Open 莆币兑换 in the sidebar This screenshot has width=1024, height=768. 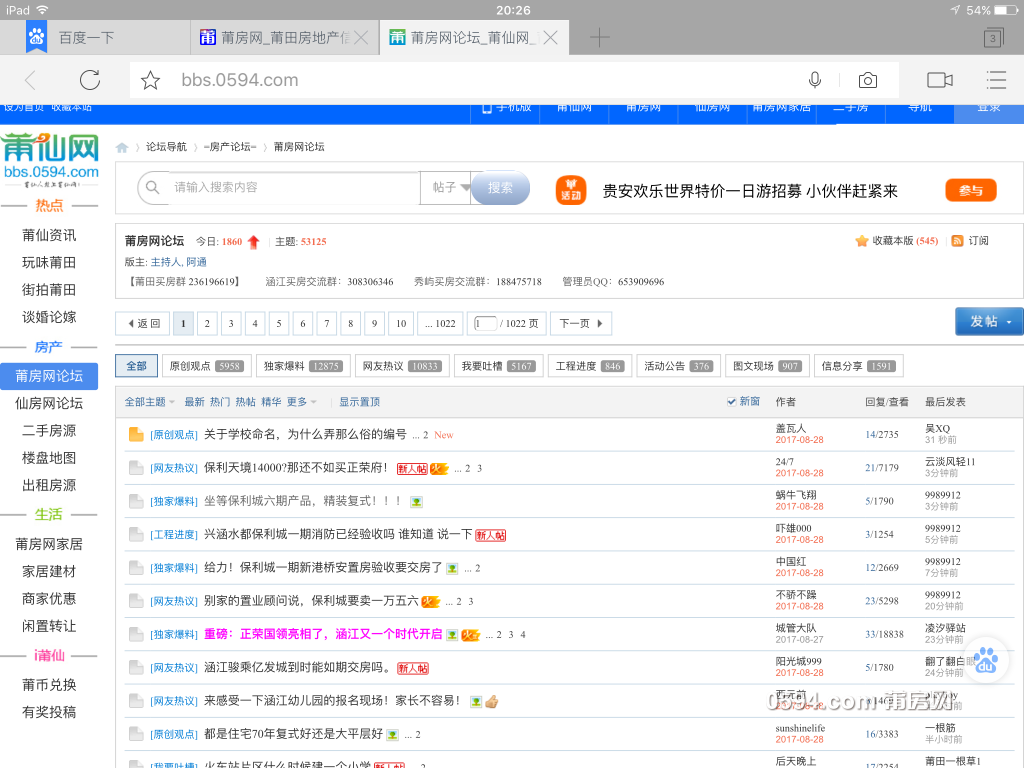(x=49, y=685)
